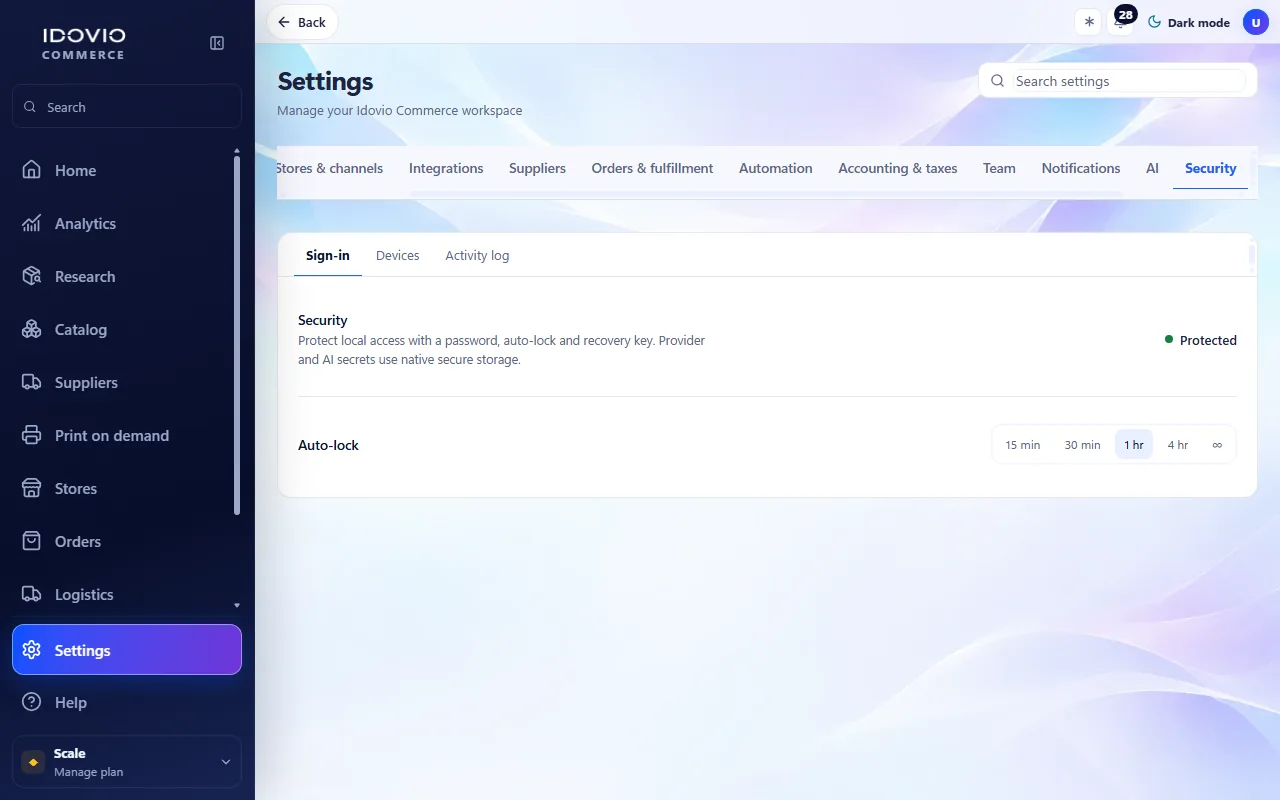This screenshot has width=1280, height=800.
Task: Open the Settings sidebar item
Action: tap(127, 650)
